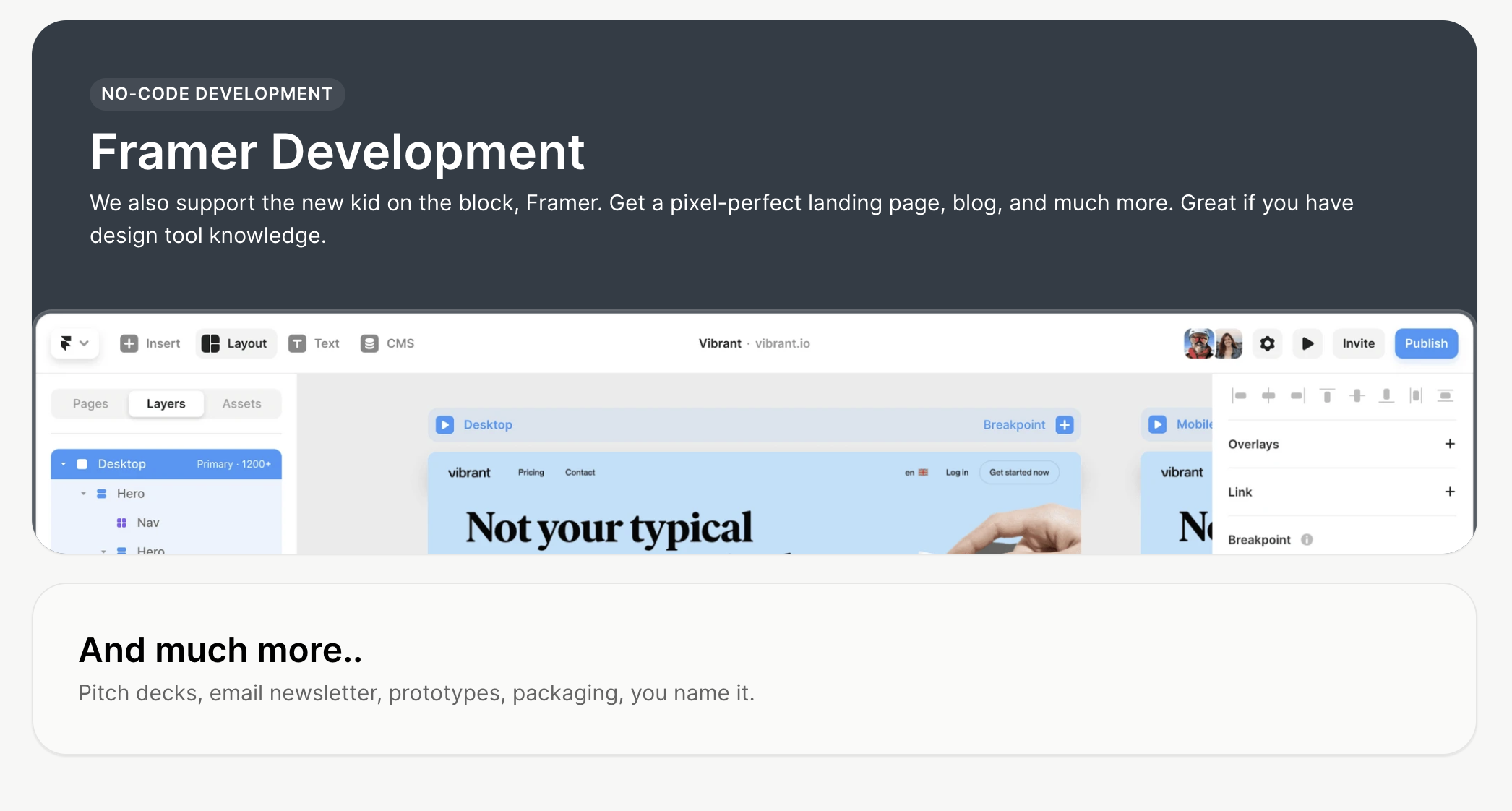Click the Primary 1200+ breakpoint label
This screenshot has height=811, width=1512.
pos(233,464)
